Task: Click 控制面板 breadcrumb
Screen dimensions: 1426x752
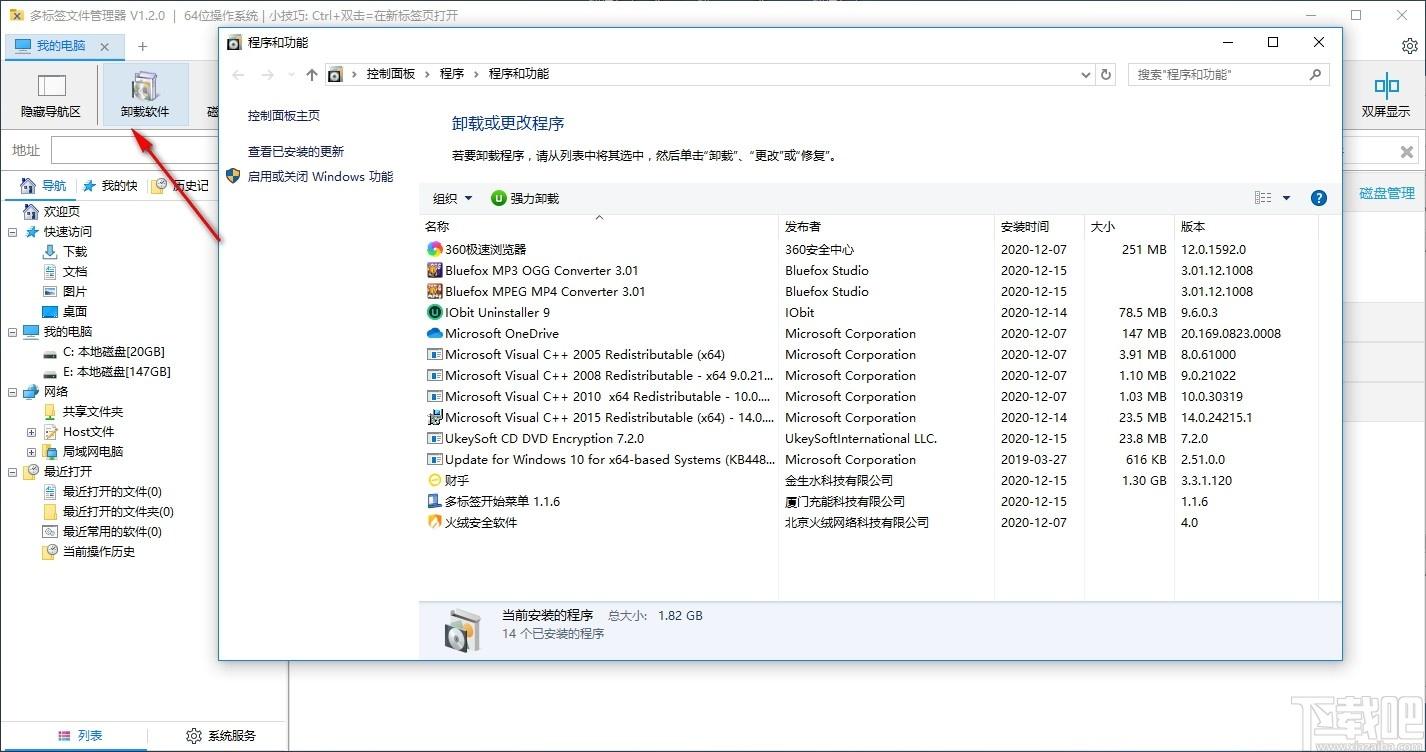Action: [391, 74]
